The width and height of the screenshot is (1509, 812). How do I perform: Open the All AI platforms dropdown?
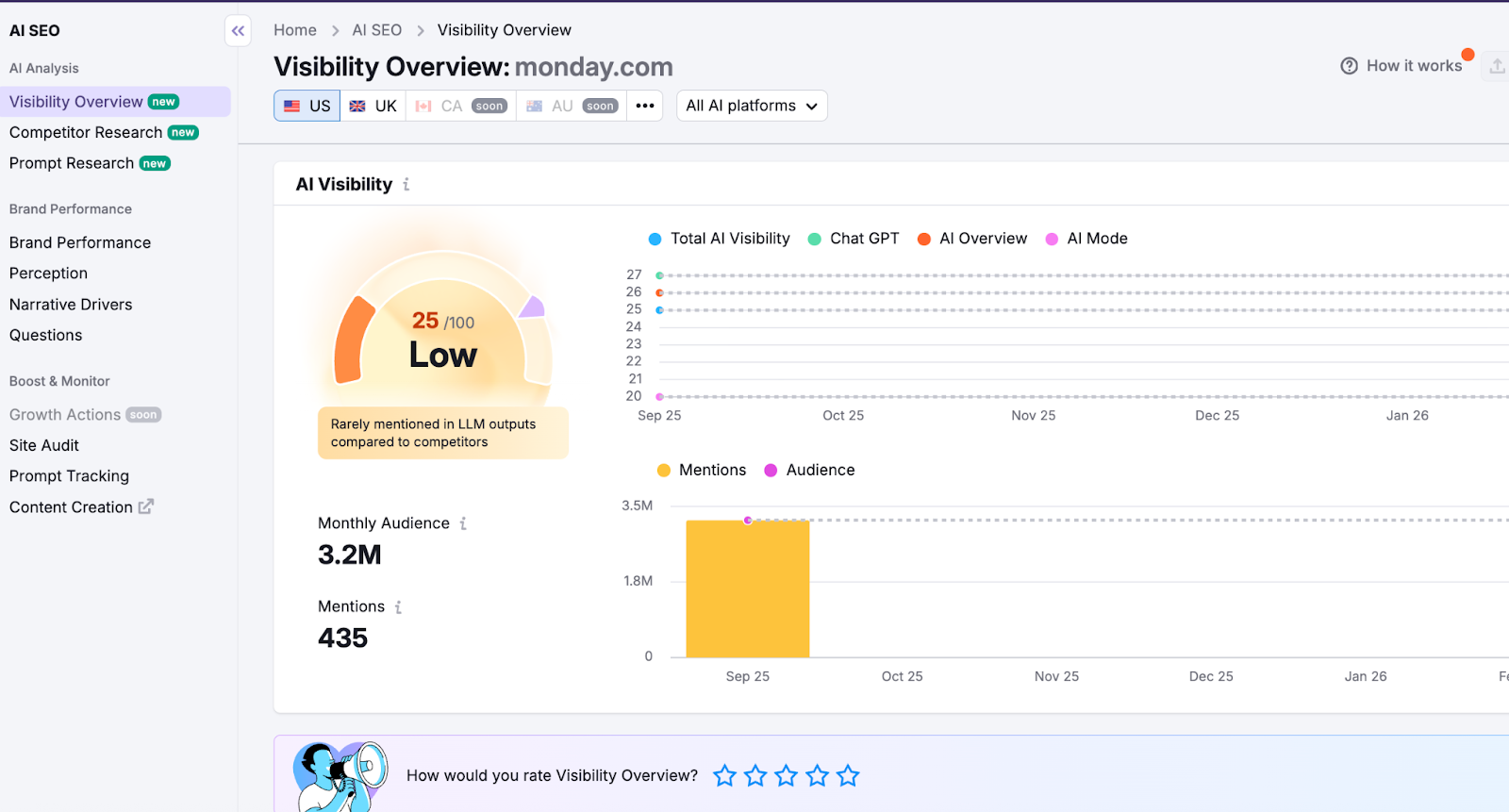tap(752, 106)
